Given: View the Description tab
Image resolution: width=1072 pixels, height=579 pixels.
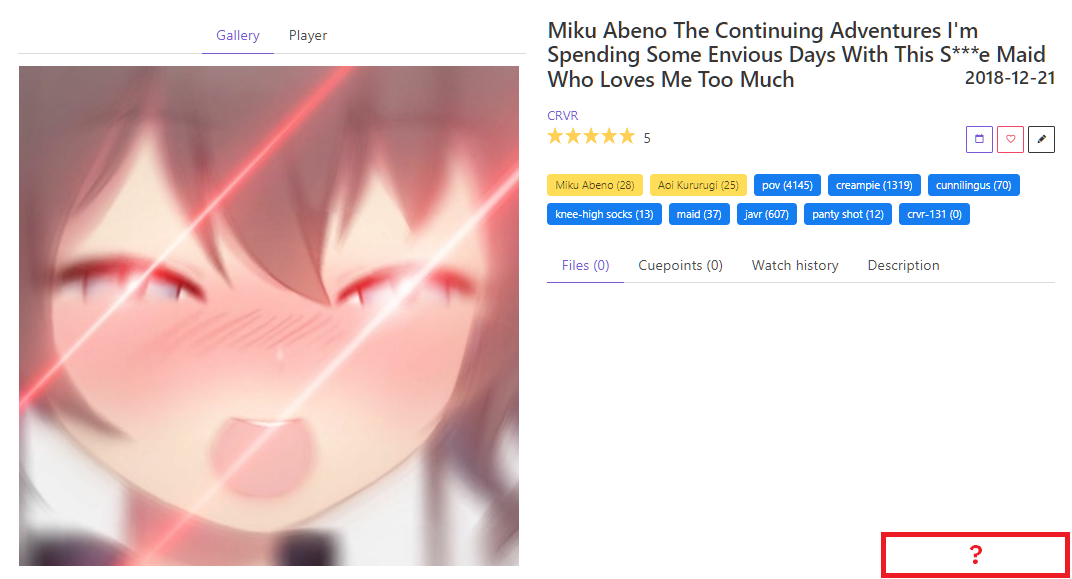Looking at the screenshot, I should coord(903,265).
